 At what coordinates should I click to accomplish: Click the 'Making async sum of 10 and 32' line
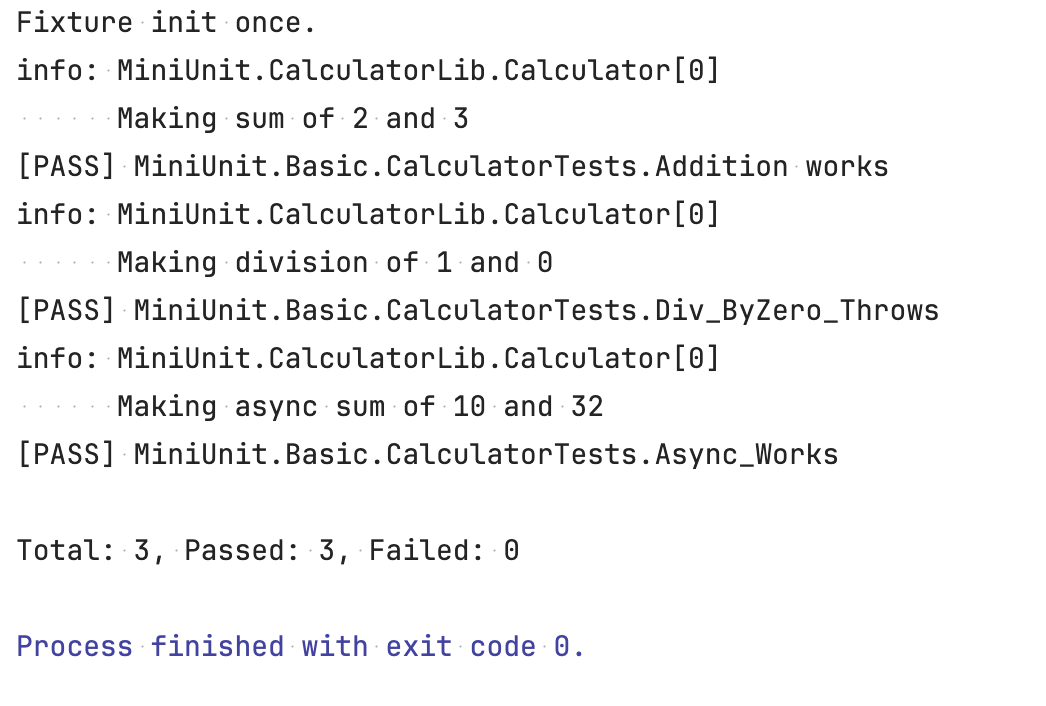tap(360, 407)
